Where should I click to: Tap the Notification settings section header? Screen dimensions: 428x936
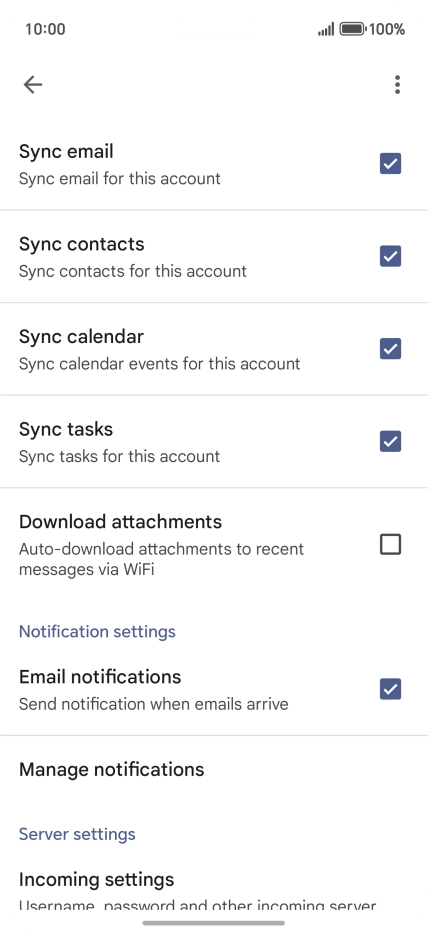click(x=97, y=632)
